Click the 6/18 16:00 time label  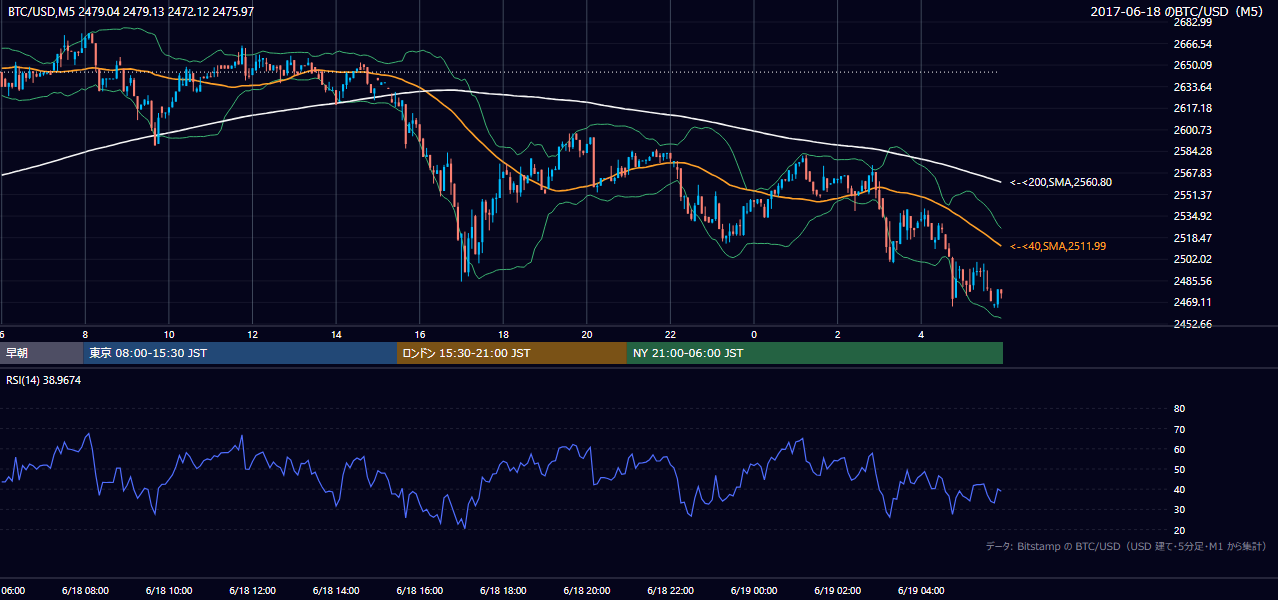(419, 590)
